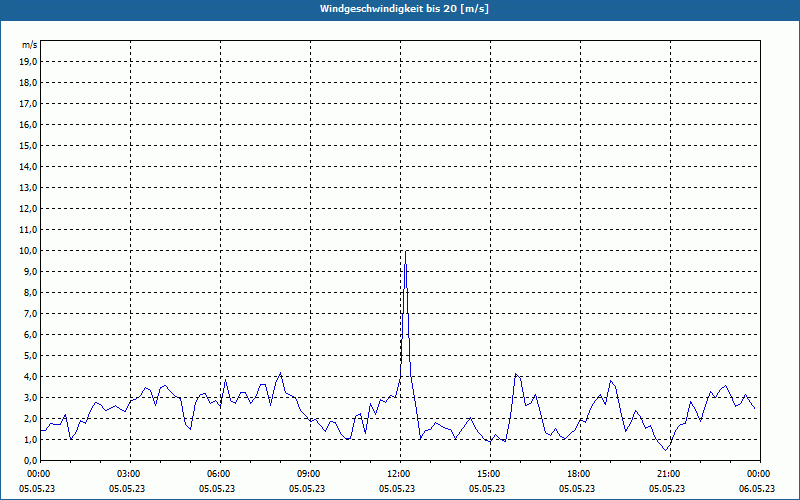Click the '3,0' axis value
Image resolution: width=800 pixels, height=500 pixels.
click(30, 397)
